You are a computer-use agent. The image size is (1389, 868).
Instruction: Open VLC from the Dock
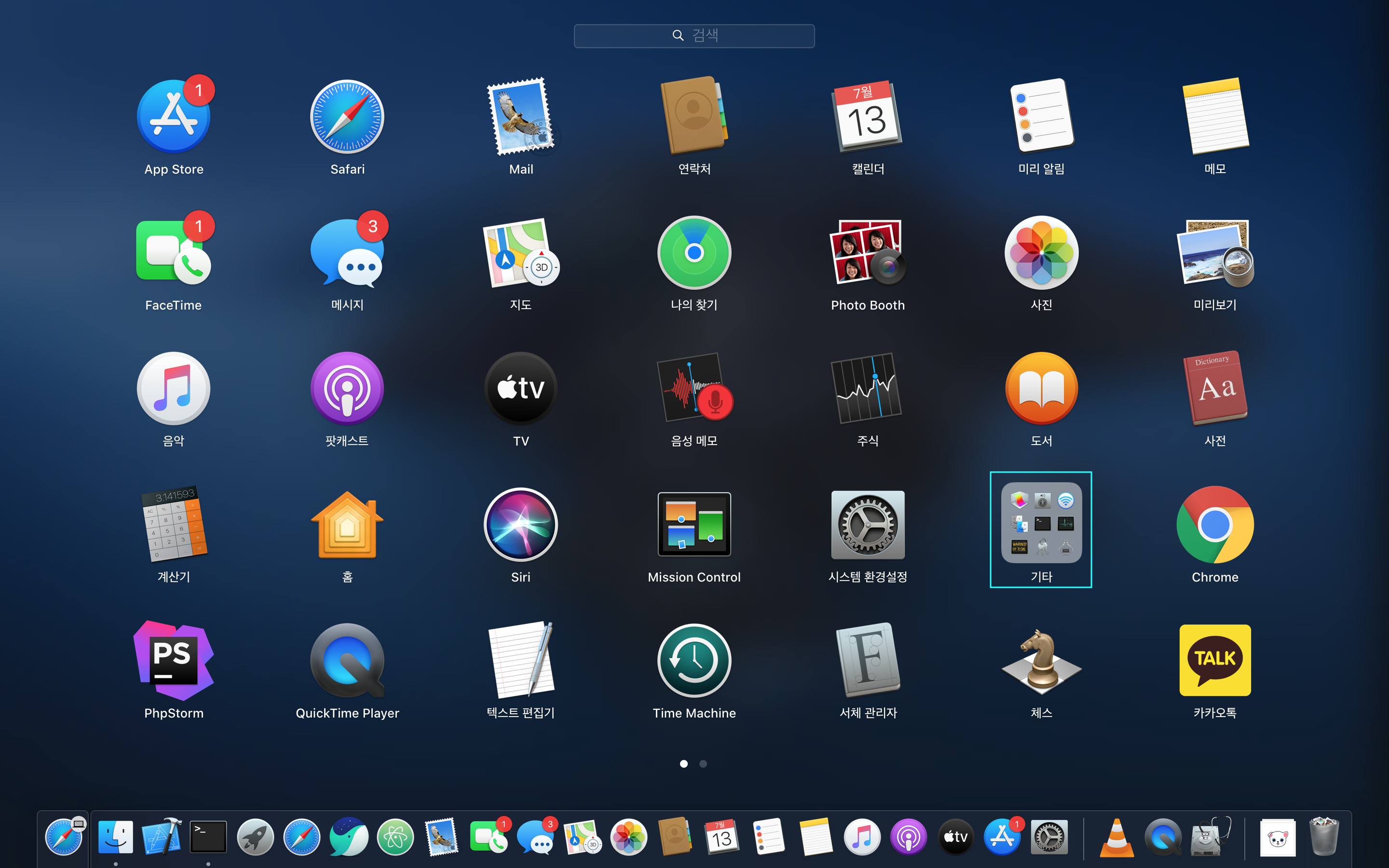[x=1117, y=838]
